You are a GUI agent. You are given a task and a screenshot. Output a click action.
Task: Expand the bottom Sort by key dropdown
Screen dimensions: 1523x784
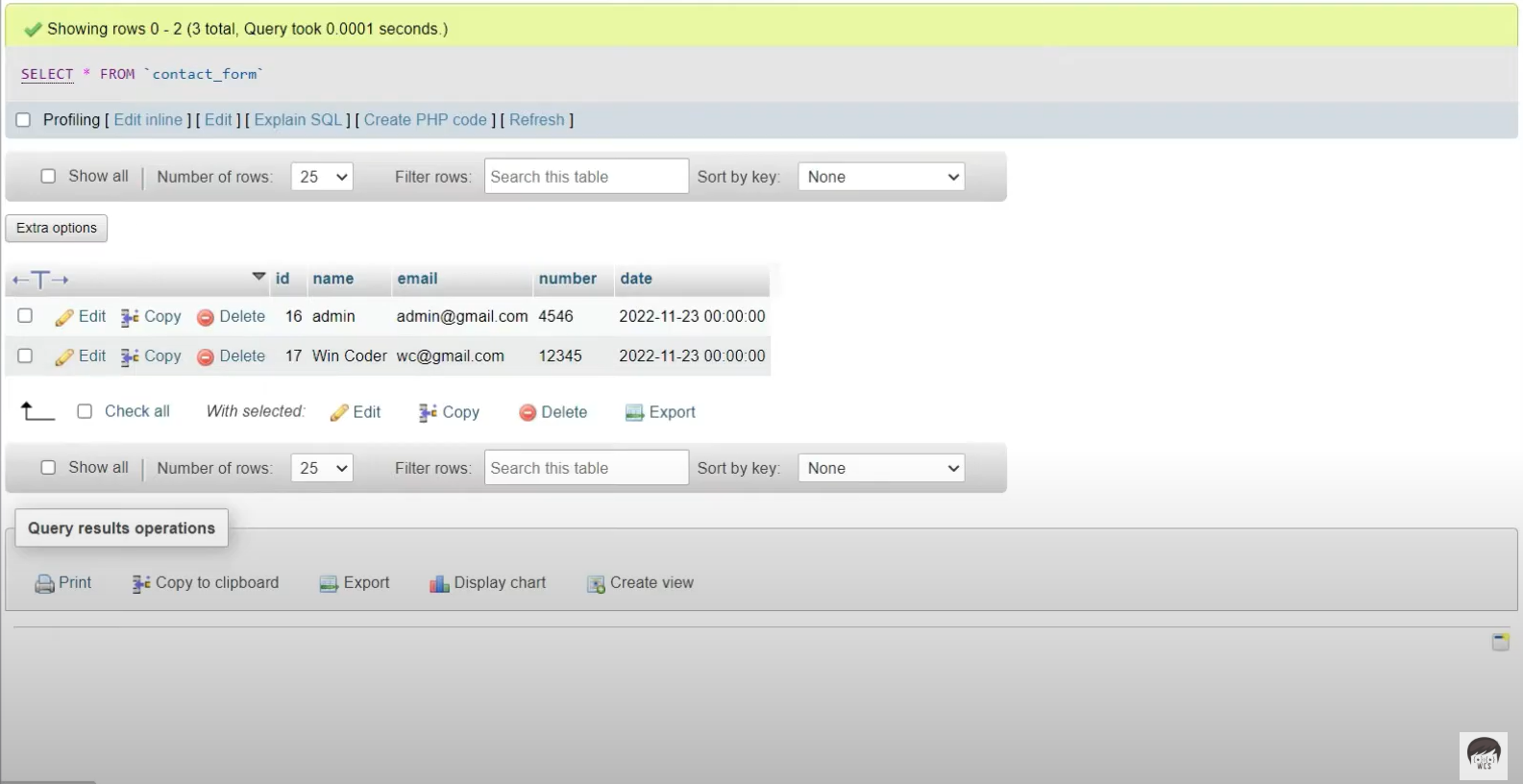pos(880,468)
